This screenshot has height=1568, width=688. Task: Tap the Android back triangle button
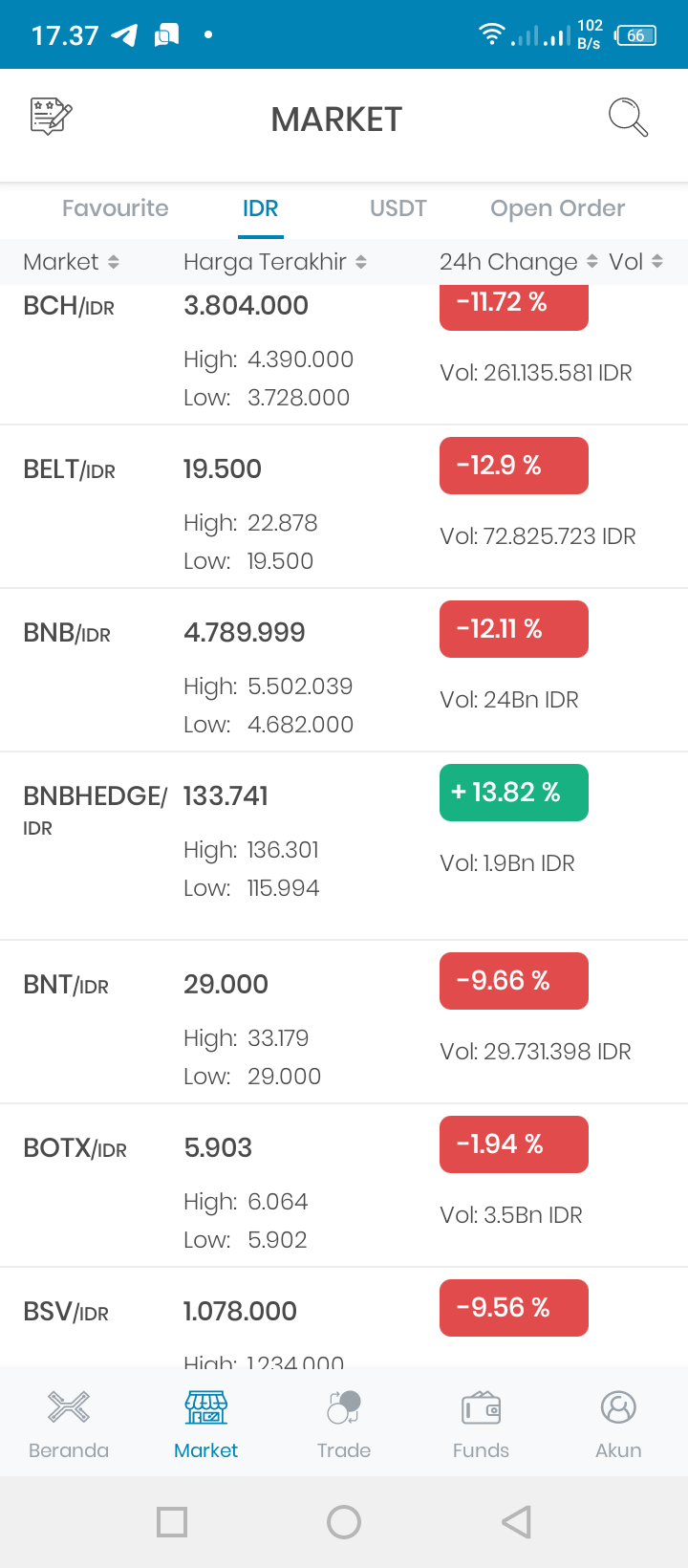point(516,1522)
